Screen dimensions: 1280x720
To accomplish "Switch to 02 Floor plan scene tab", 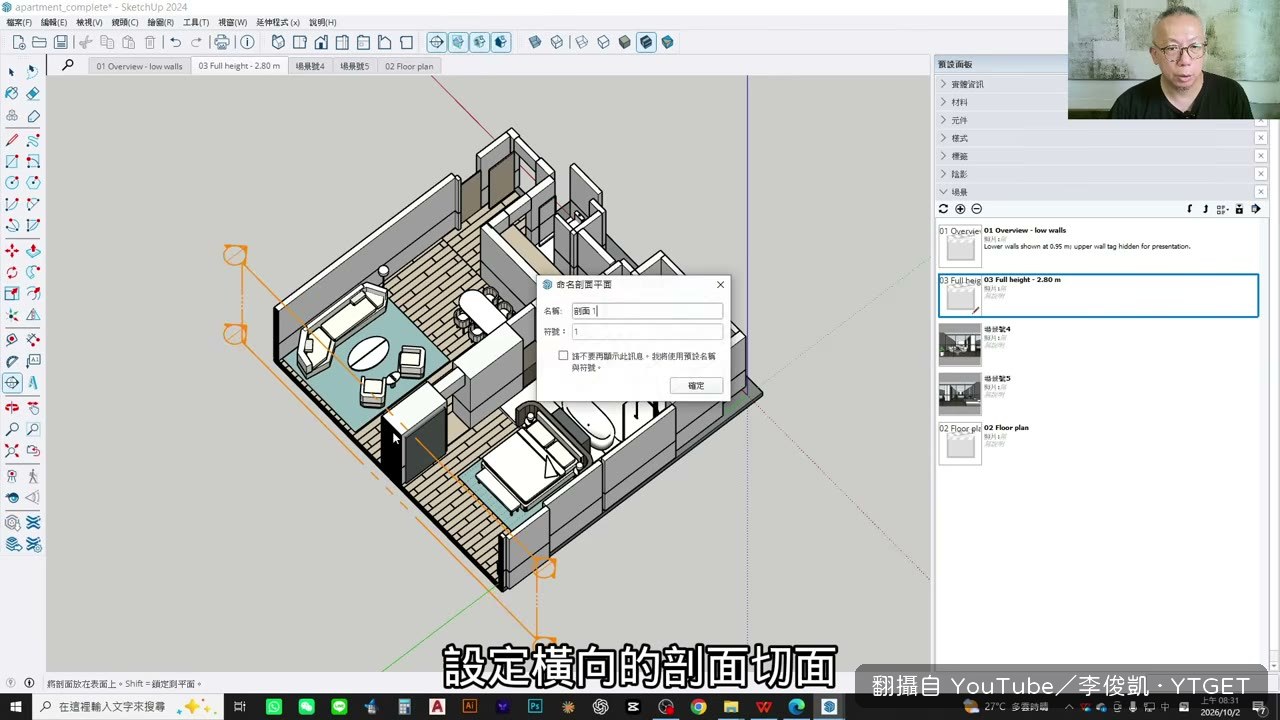I will pos(409,66).
